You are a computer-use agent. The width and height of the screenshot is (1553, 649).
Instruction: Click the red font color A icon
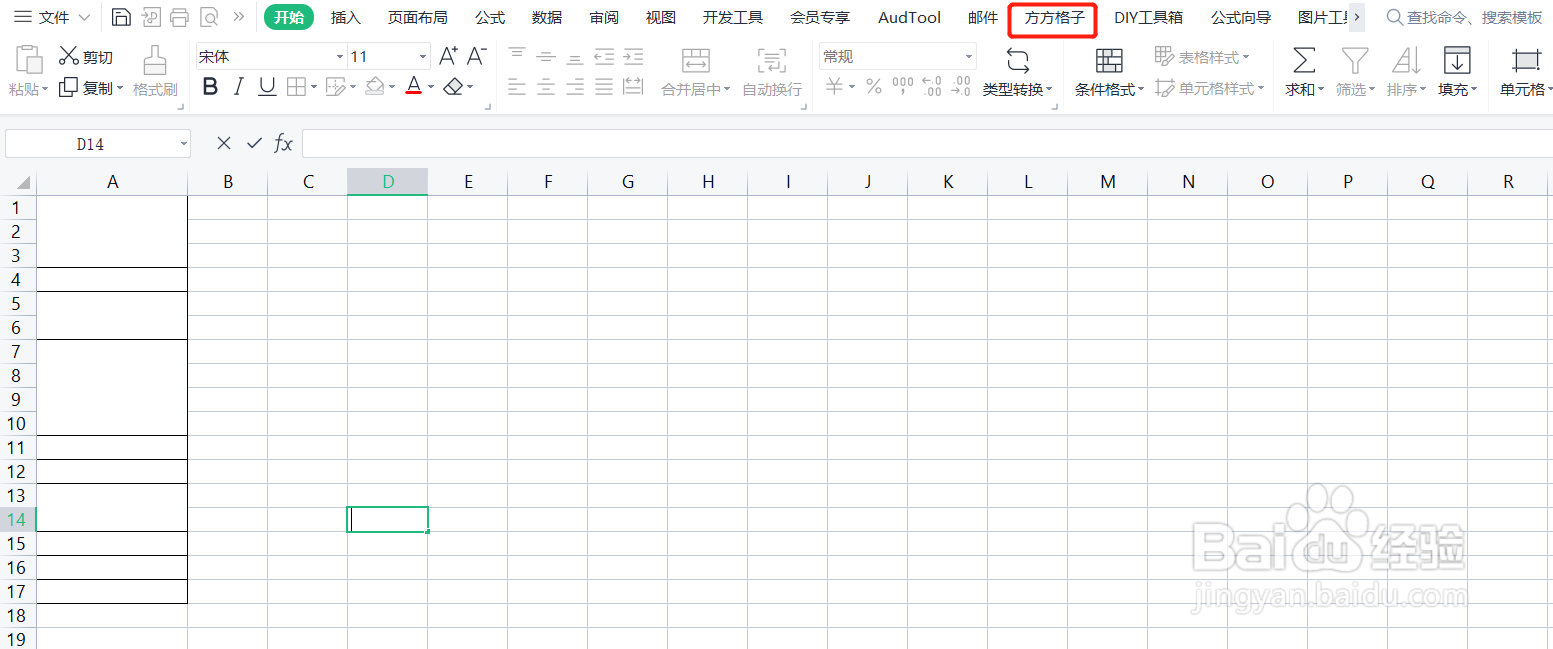414,87
